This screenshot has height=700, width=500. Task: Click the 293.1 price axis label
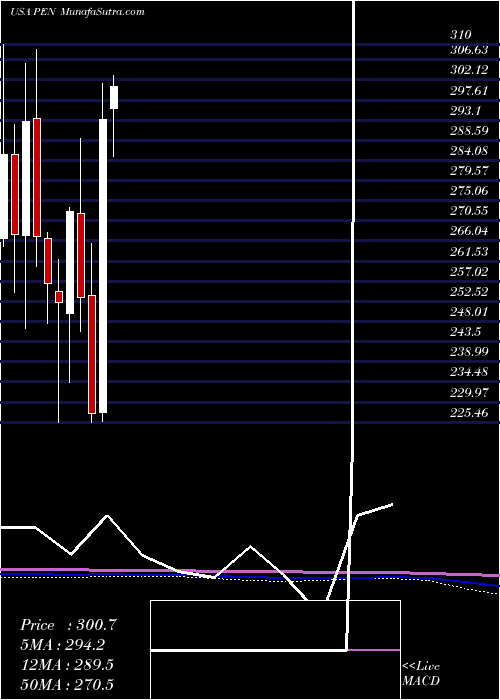click(465, 111)
